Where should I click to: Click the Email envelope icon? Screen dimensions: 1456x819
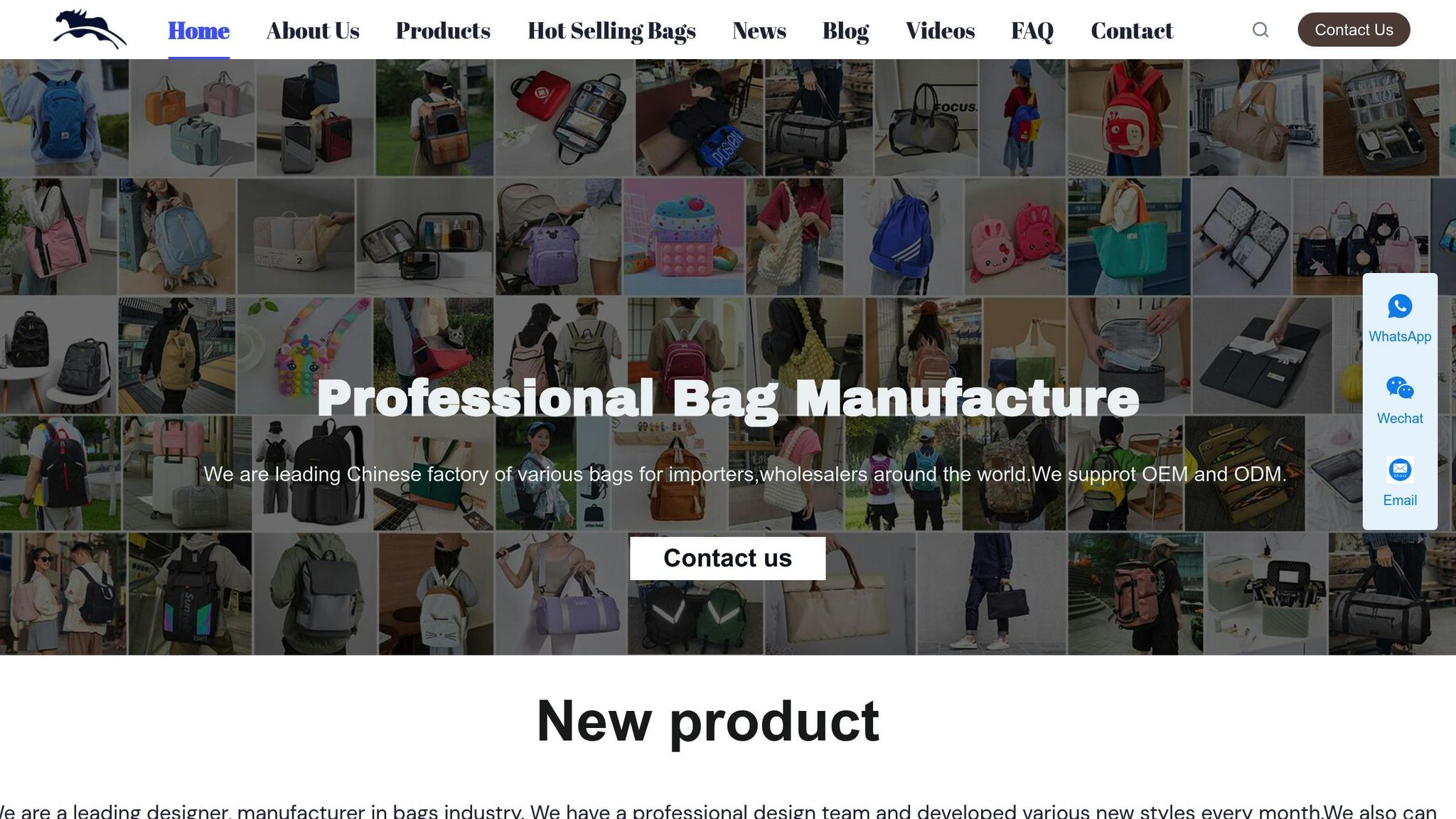(x=1400, y=470)
